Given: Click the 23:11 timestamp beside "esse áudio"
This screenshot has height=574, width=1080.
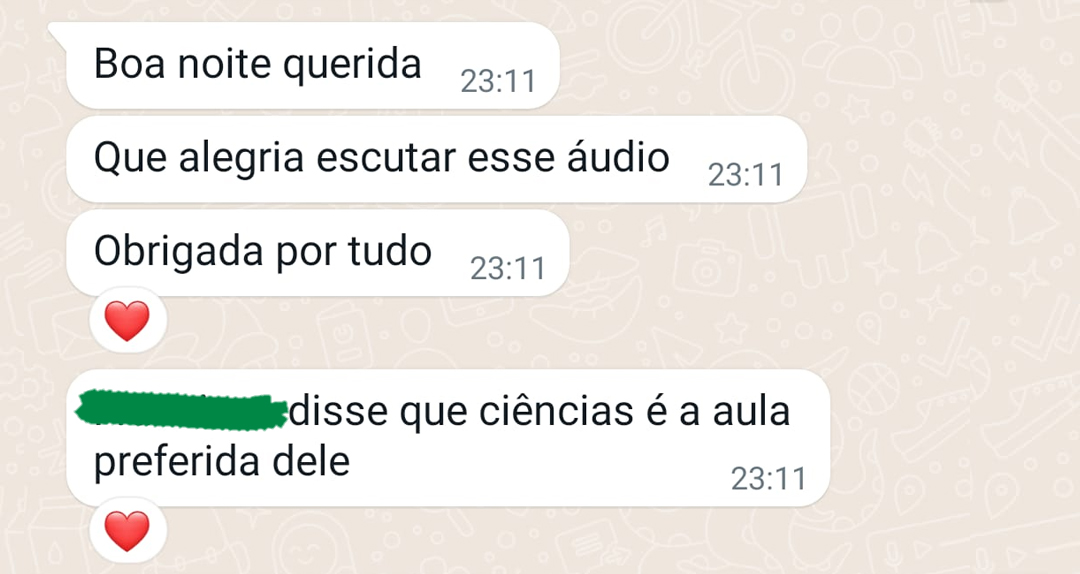Looking at the screenshot, I should pos(746,175).
